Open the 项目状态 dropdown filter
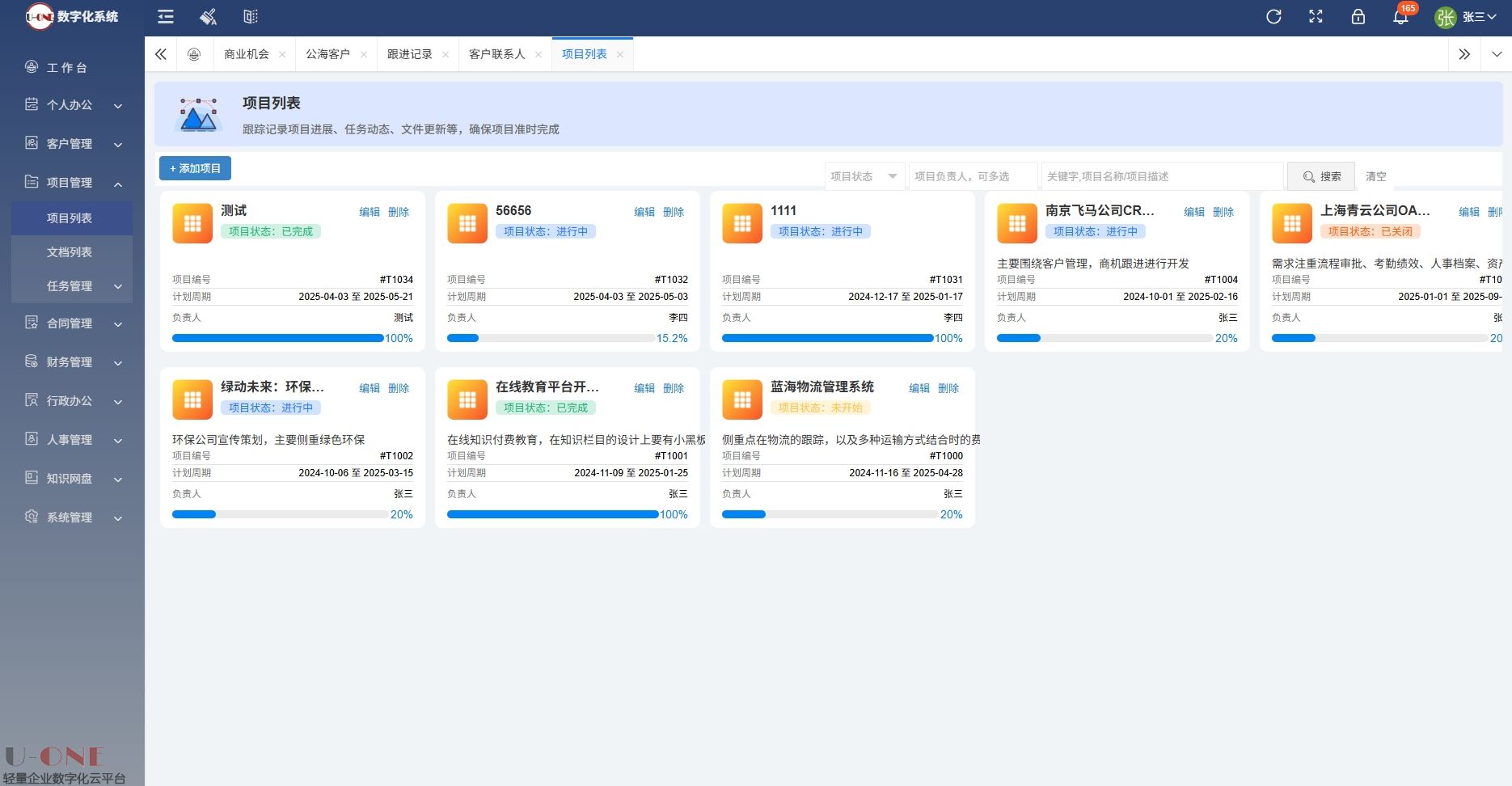The height and width of the screenshot is (786, 1512). 864,176
